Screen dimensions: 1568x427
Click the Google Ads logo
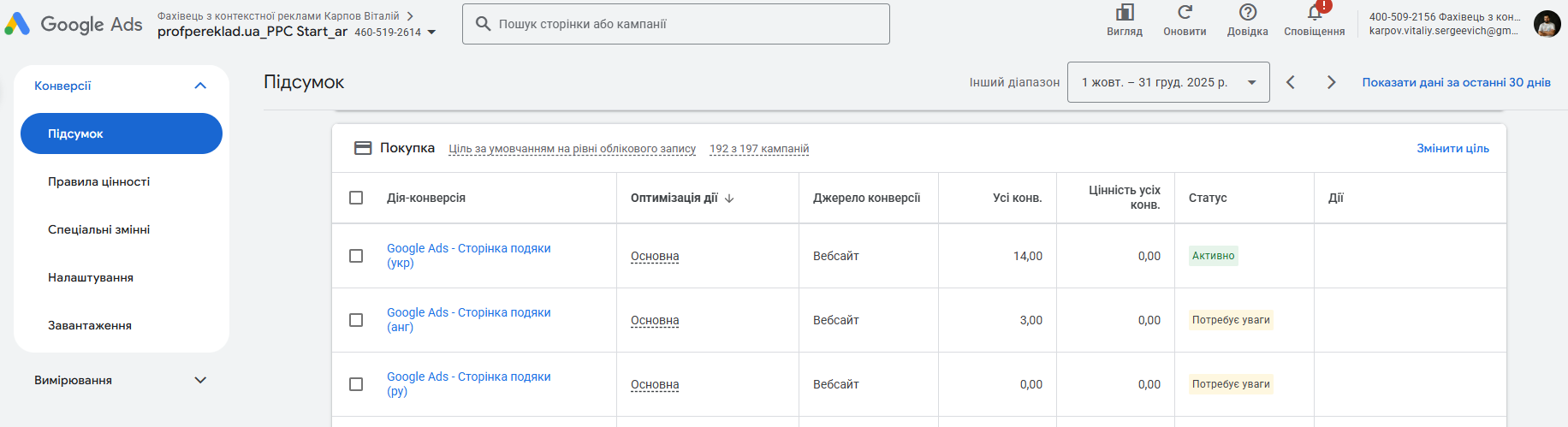pyautogui.click(x=74, y=24)
